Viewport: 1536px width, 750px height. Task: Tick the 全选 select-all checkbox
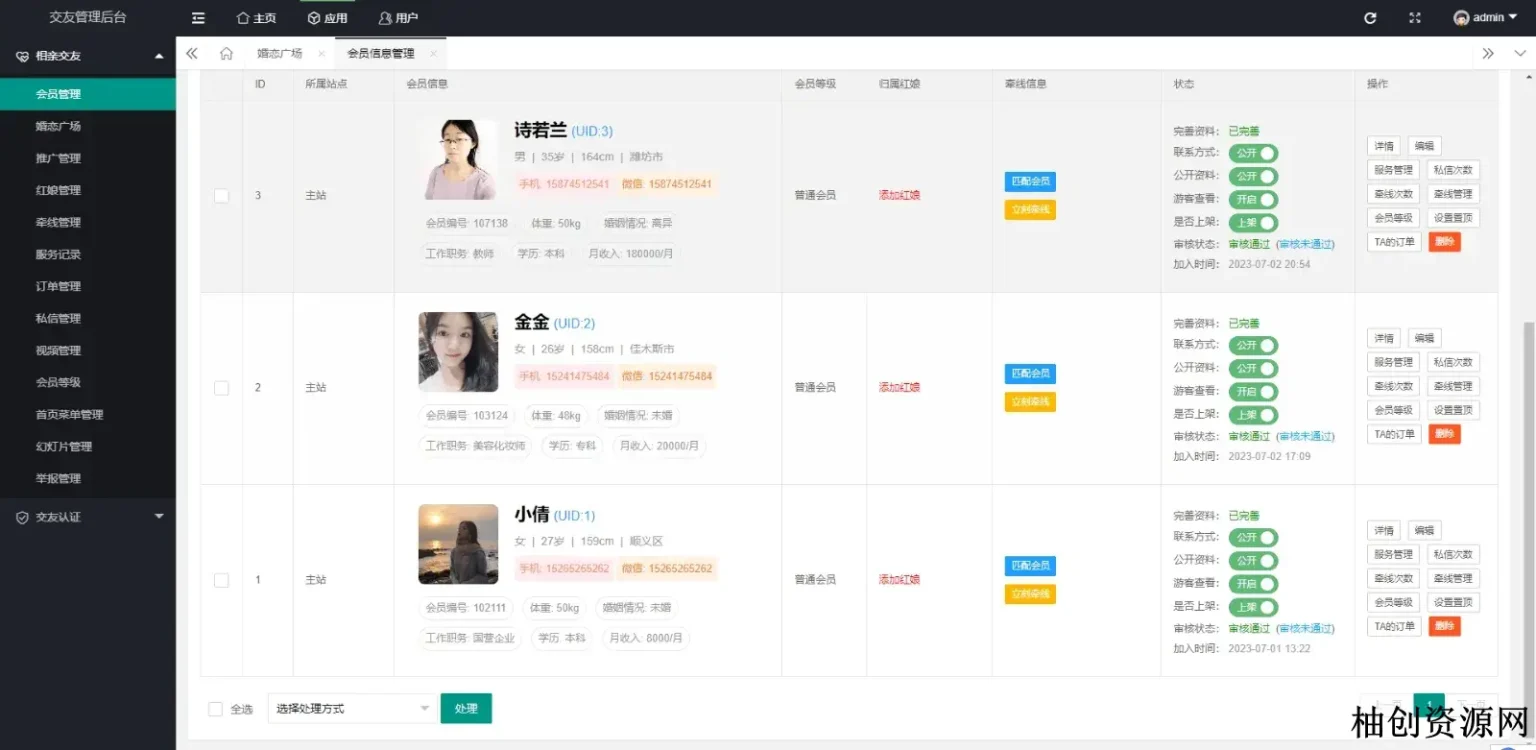tap(215, 709)
